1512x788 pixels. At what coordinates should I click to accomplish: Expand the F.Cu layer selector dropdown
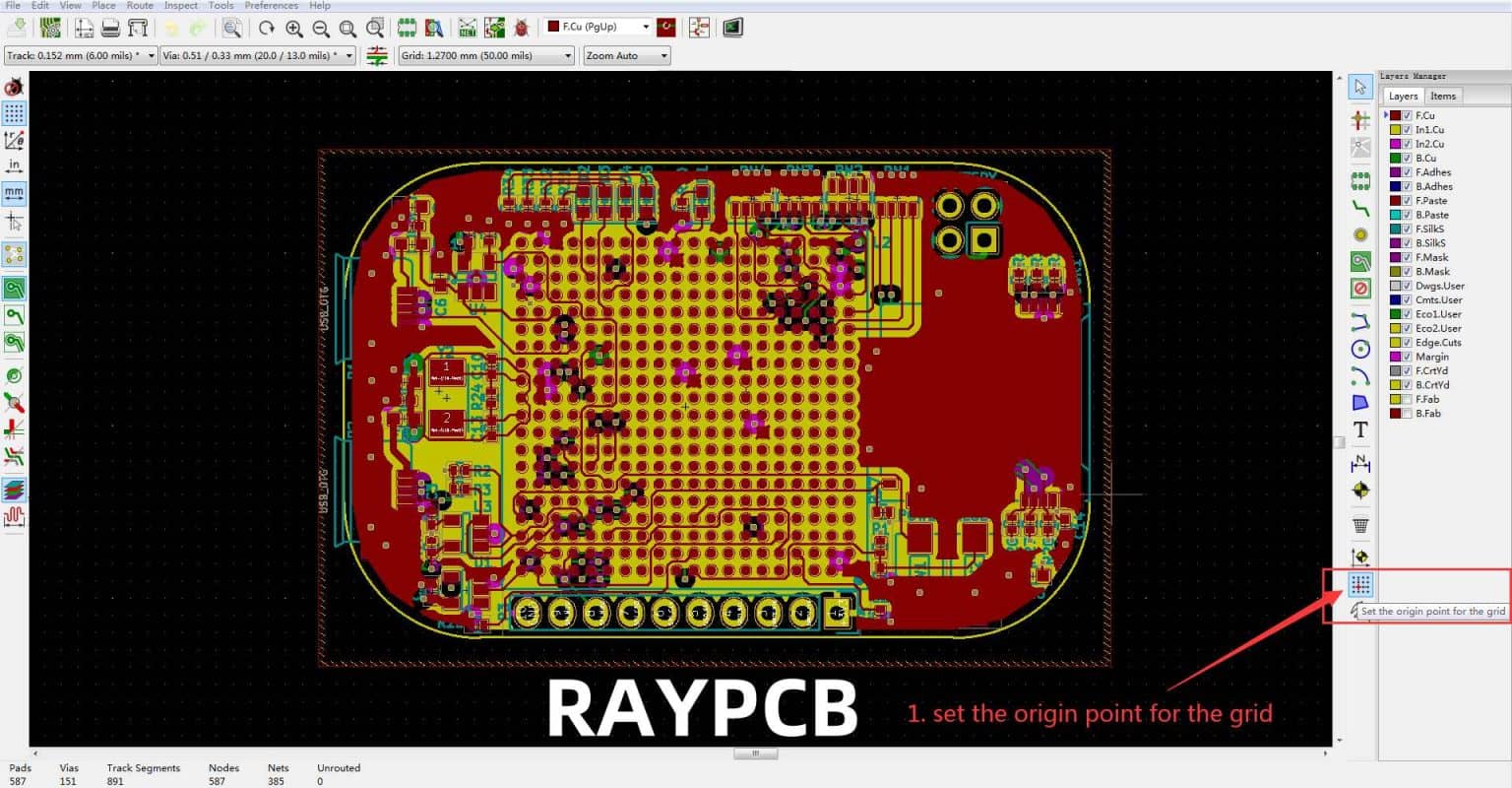(645, 27)
